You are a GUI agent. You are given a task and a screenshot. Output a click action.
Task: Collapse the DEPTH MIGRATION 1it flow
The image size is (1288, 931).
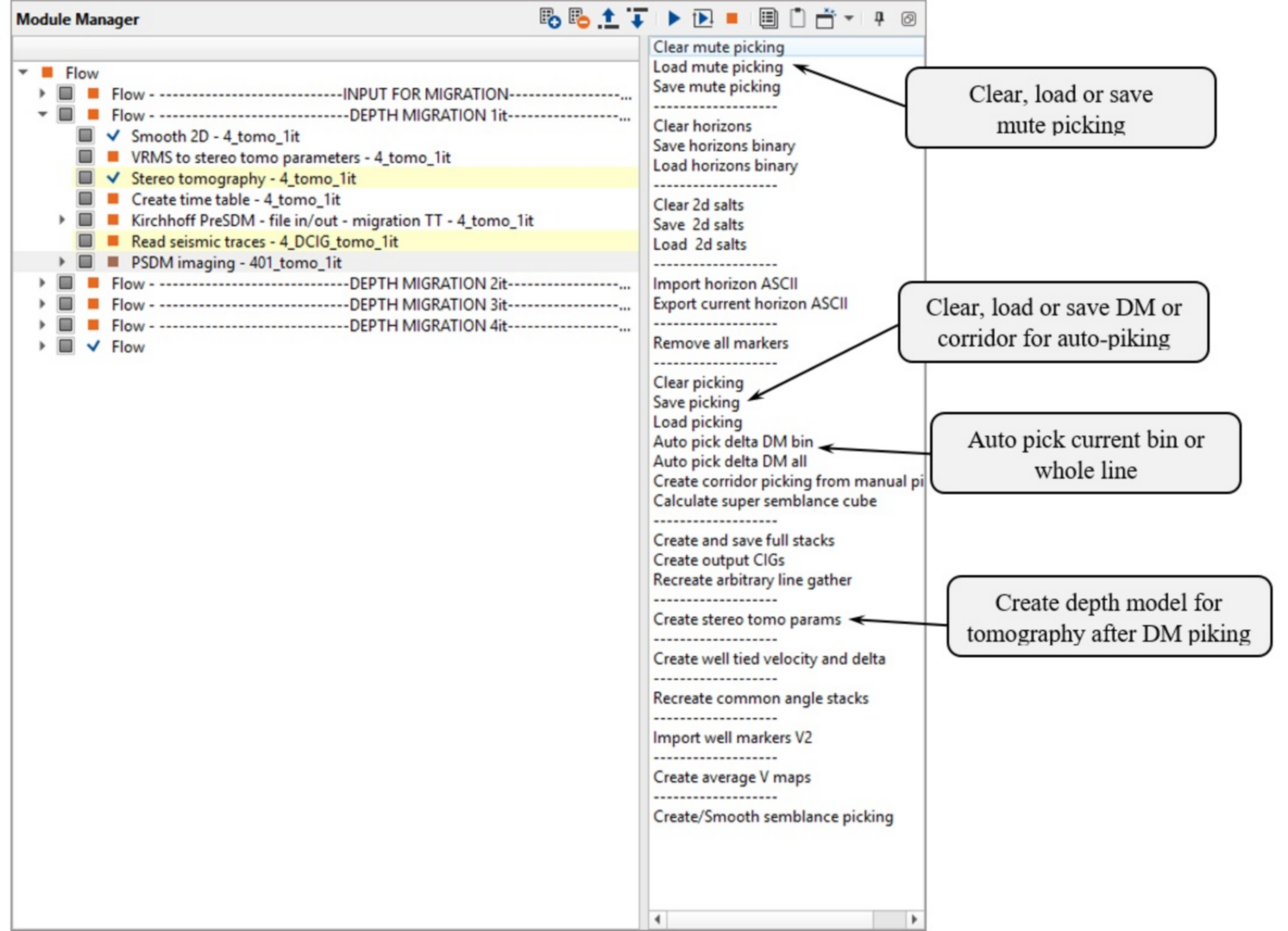point(42,115)
